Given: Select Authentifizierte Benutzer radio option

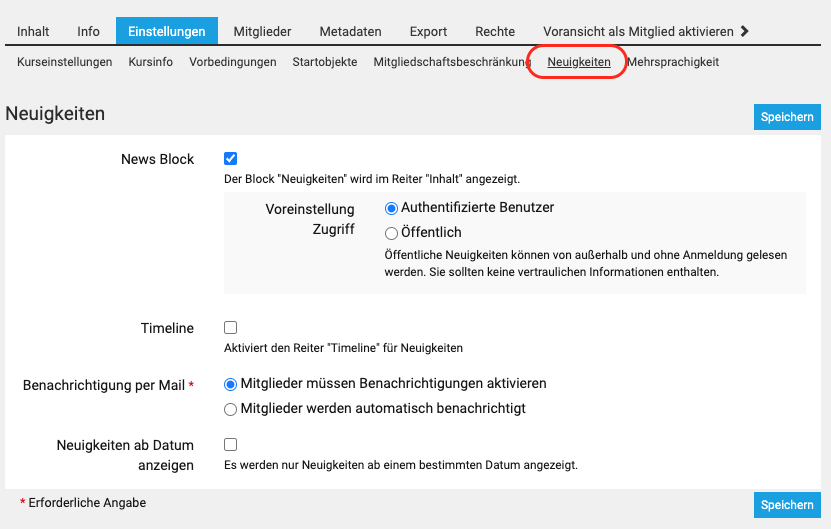Looking at the screenshot, I should coord(392,208).
